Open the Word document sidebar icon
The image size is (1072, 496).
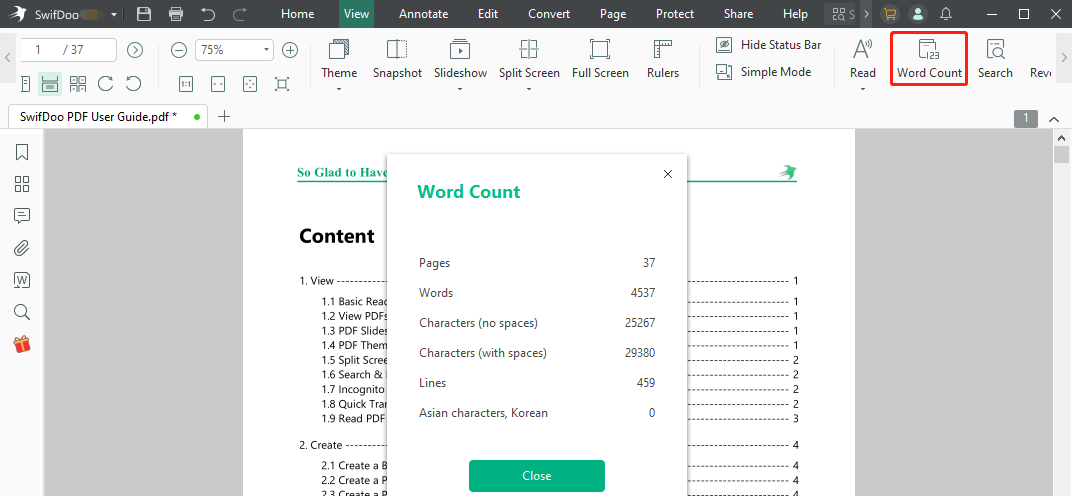point(22,280)
